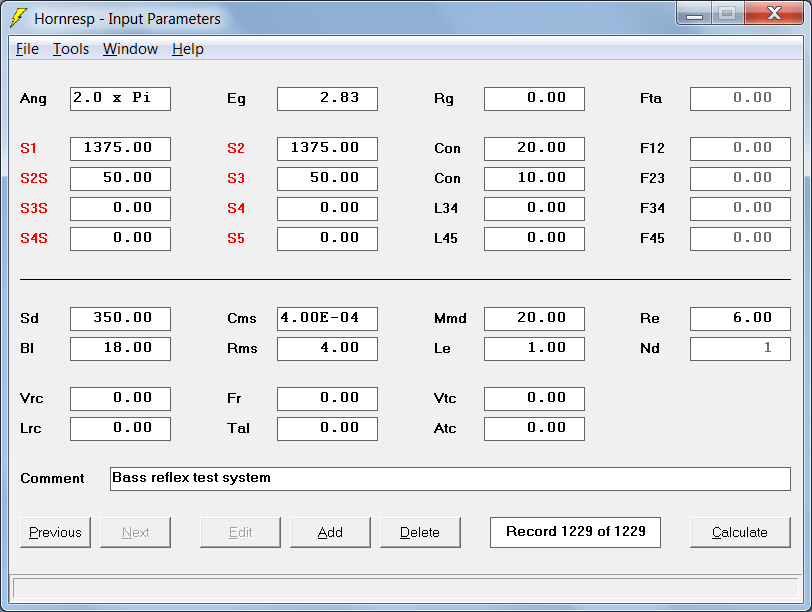Select the Tal input field

click(x=327, y=429)
